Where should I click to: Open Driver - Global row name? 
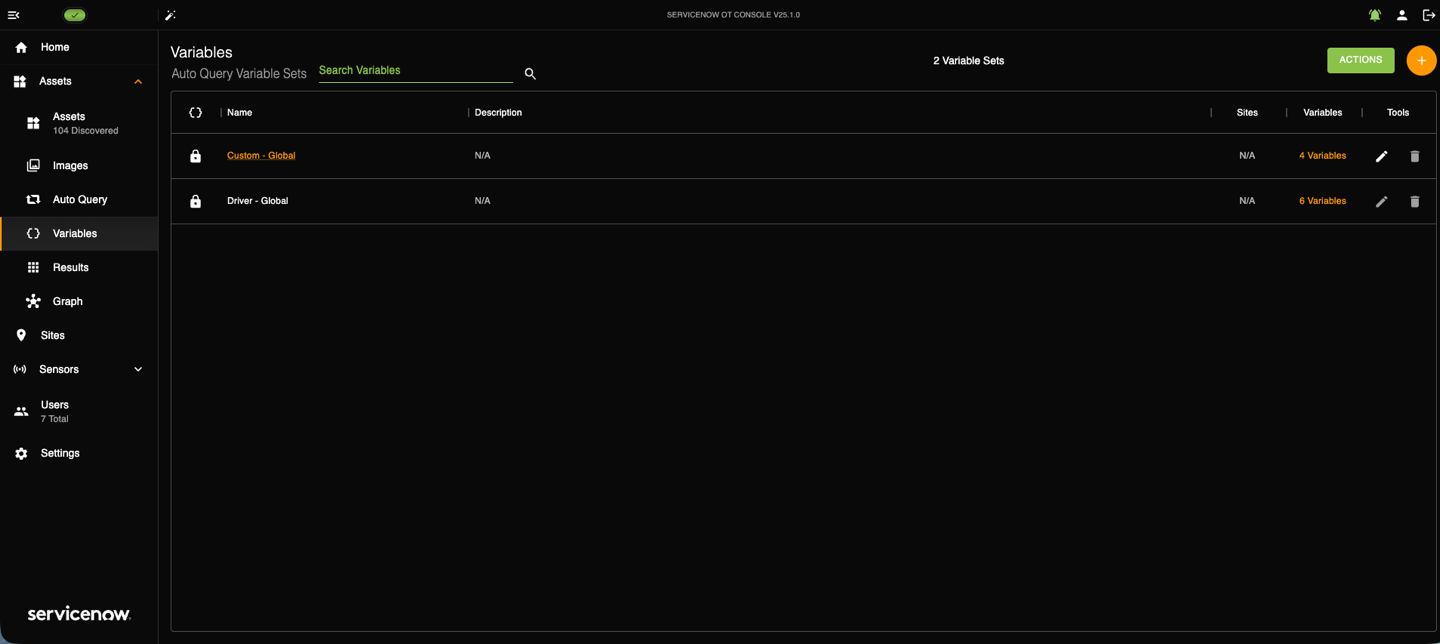pyautogui.click(x=257, y=201)
